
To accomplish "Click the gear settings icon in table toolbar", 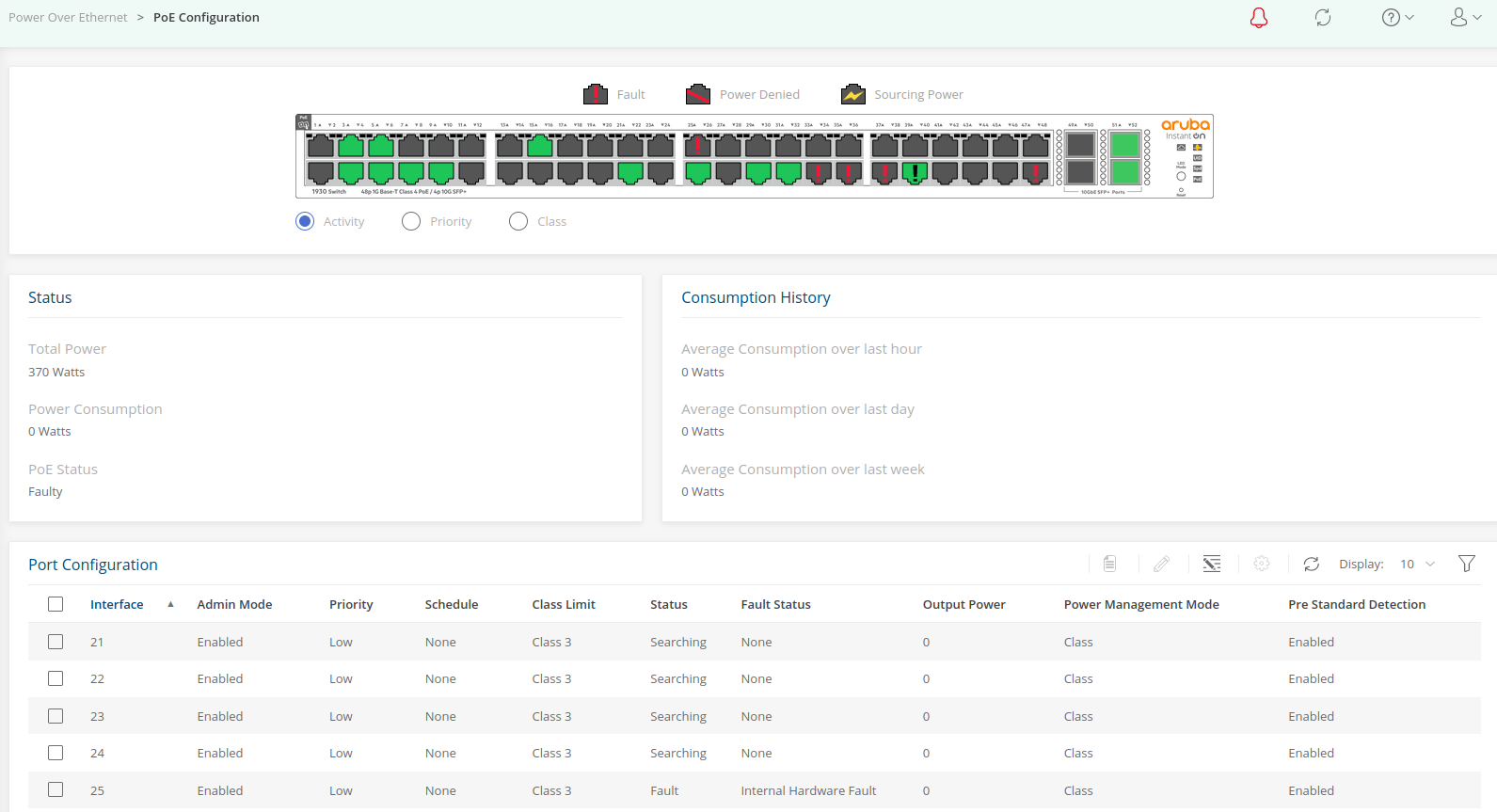I will click(x=1262, y=564).
